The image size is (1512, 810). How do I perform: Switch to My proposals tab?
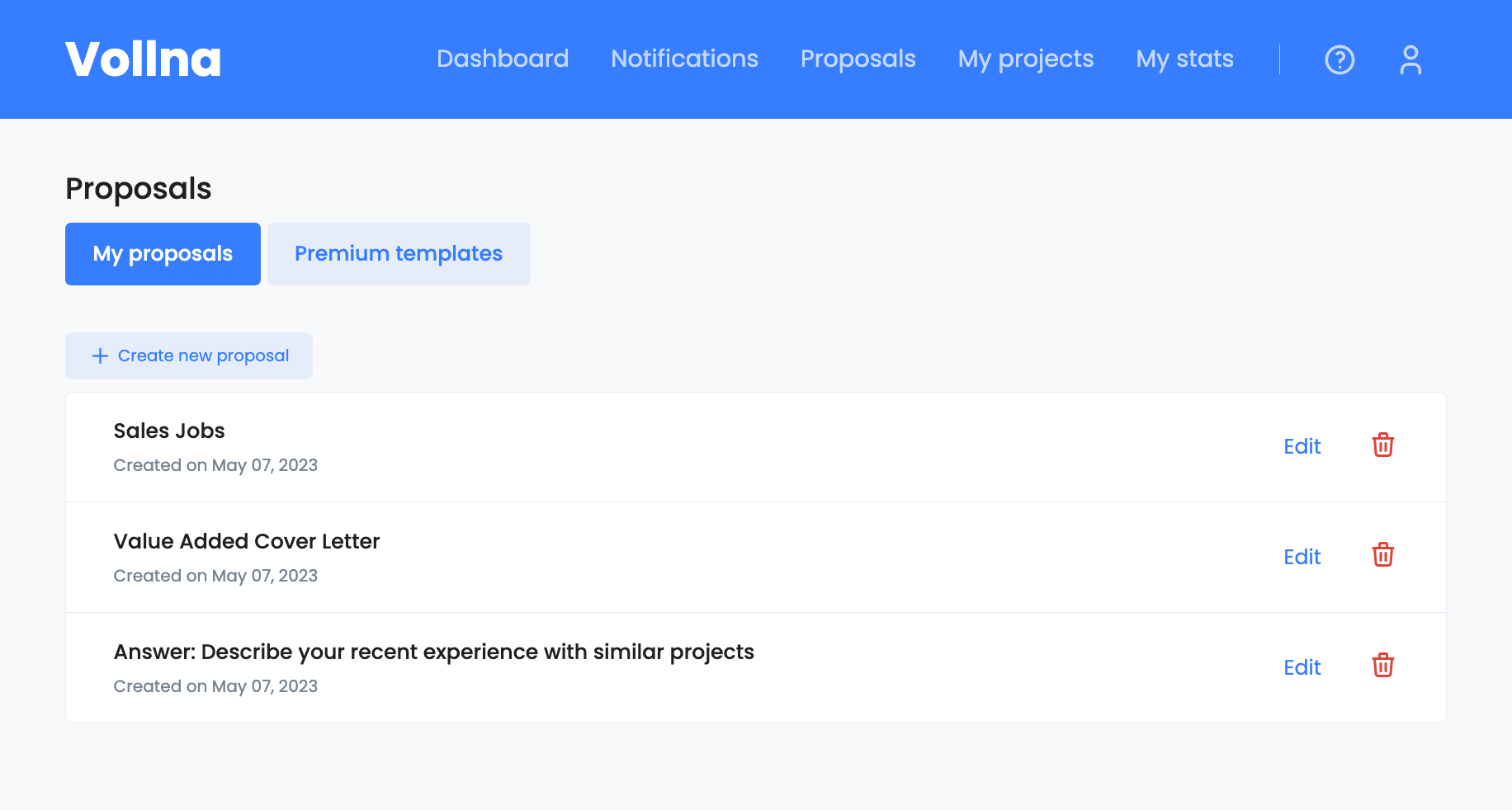pos(163,254)
